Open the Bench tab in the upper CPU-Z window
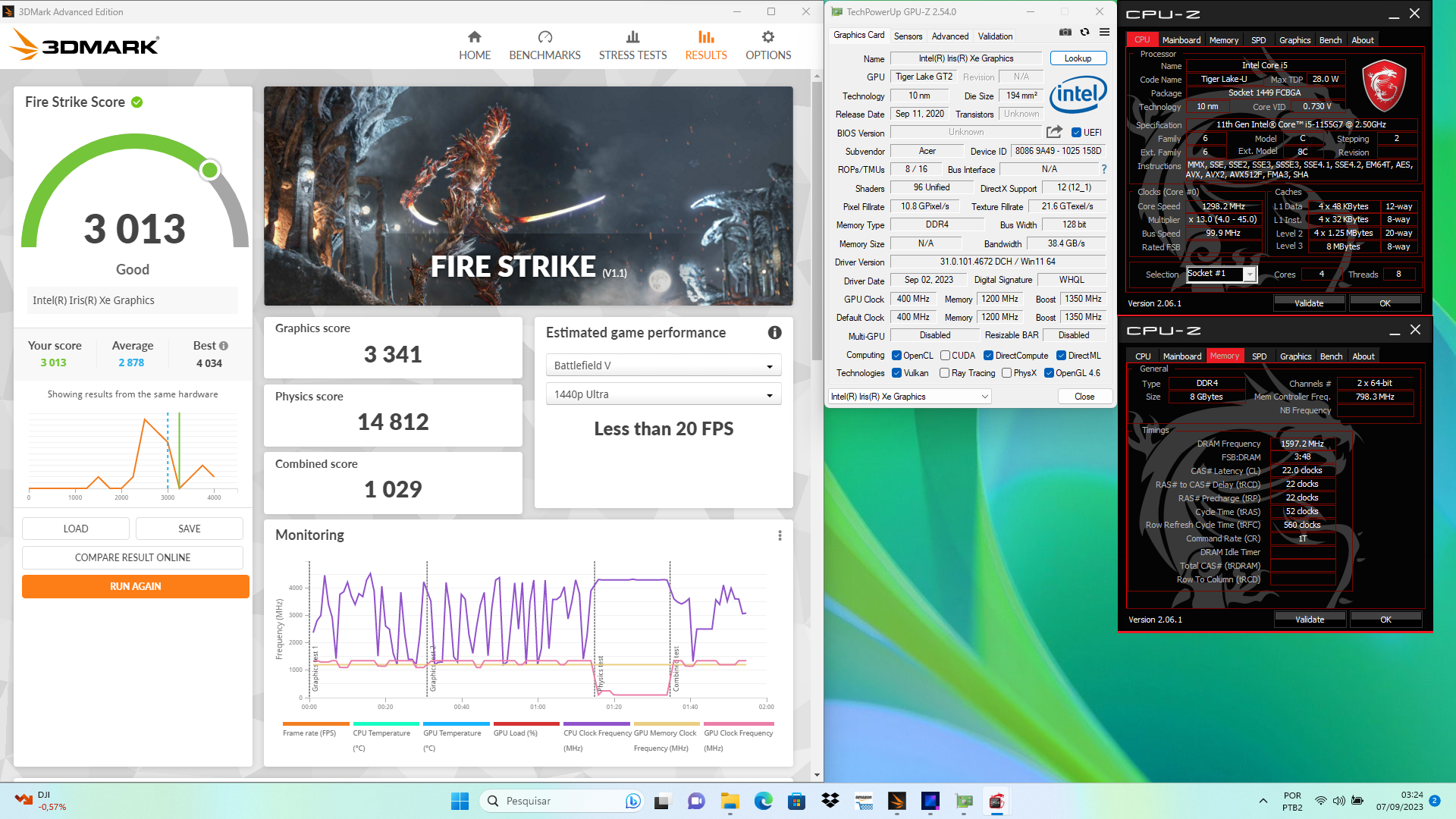Image resolution: width=1456 pixels, height=819 pixels. (1330, 40)
